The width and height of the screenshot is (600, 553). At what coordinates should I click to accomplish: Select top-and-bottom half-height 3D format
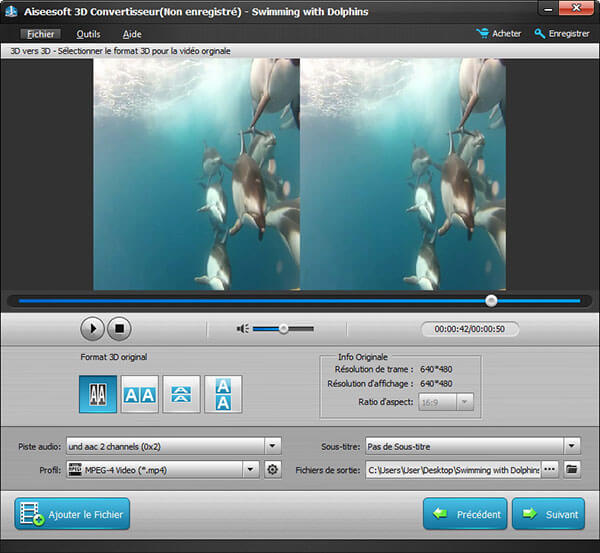(181, 394)
